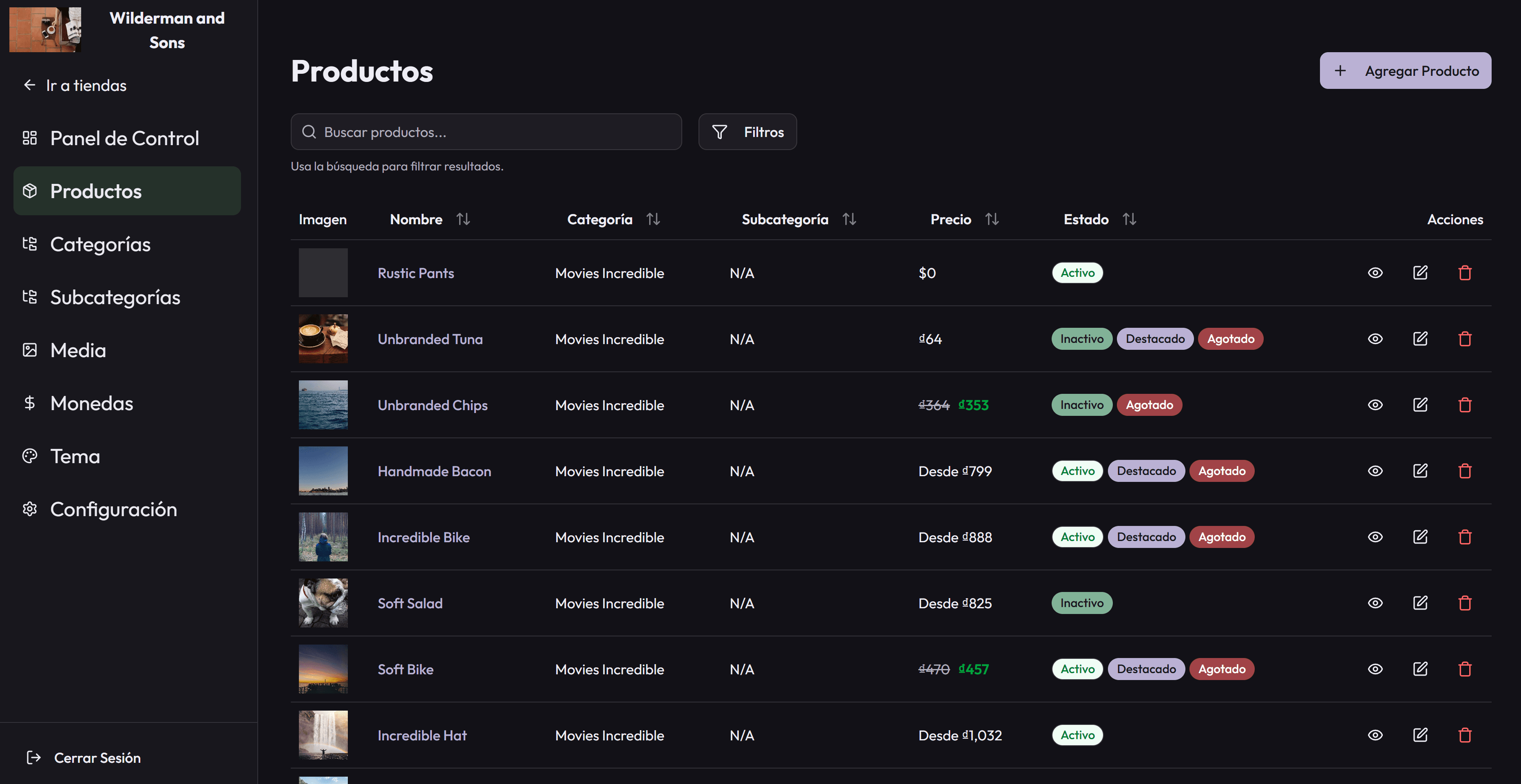The height and width of the screenshot is (784, 1521).
Task: Delete the Rustic Pants product
Action: click(1464, 273)
